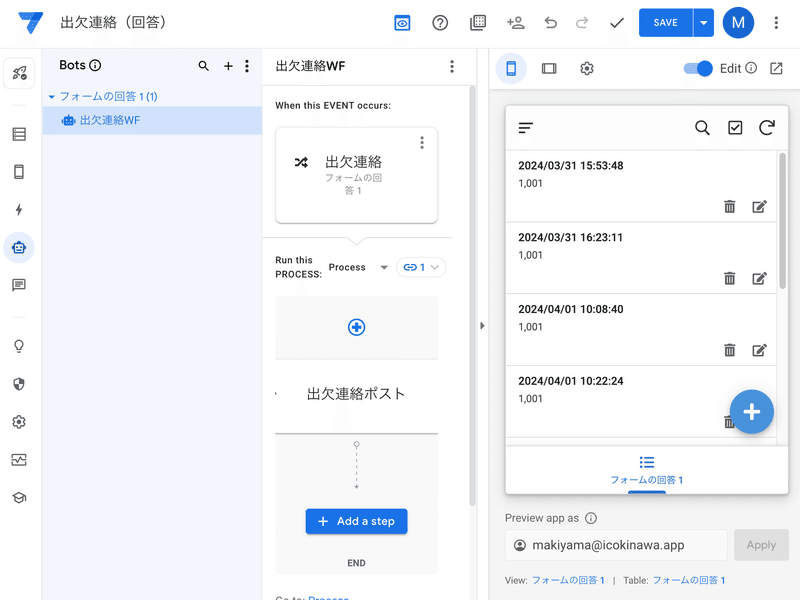Toggle multi-select checkbox icon in preview
The height and width of the screenshot is (600, 800).
[735, 128]
